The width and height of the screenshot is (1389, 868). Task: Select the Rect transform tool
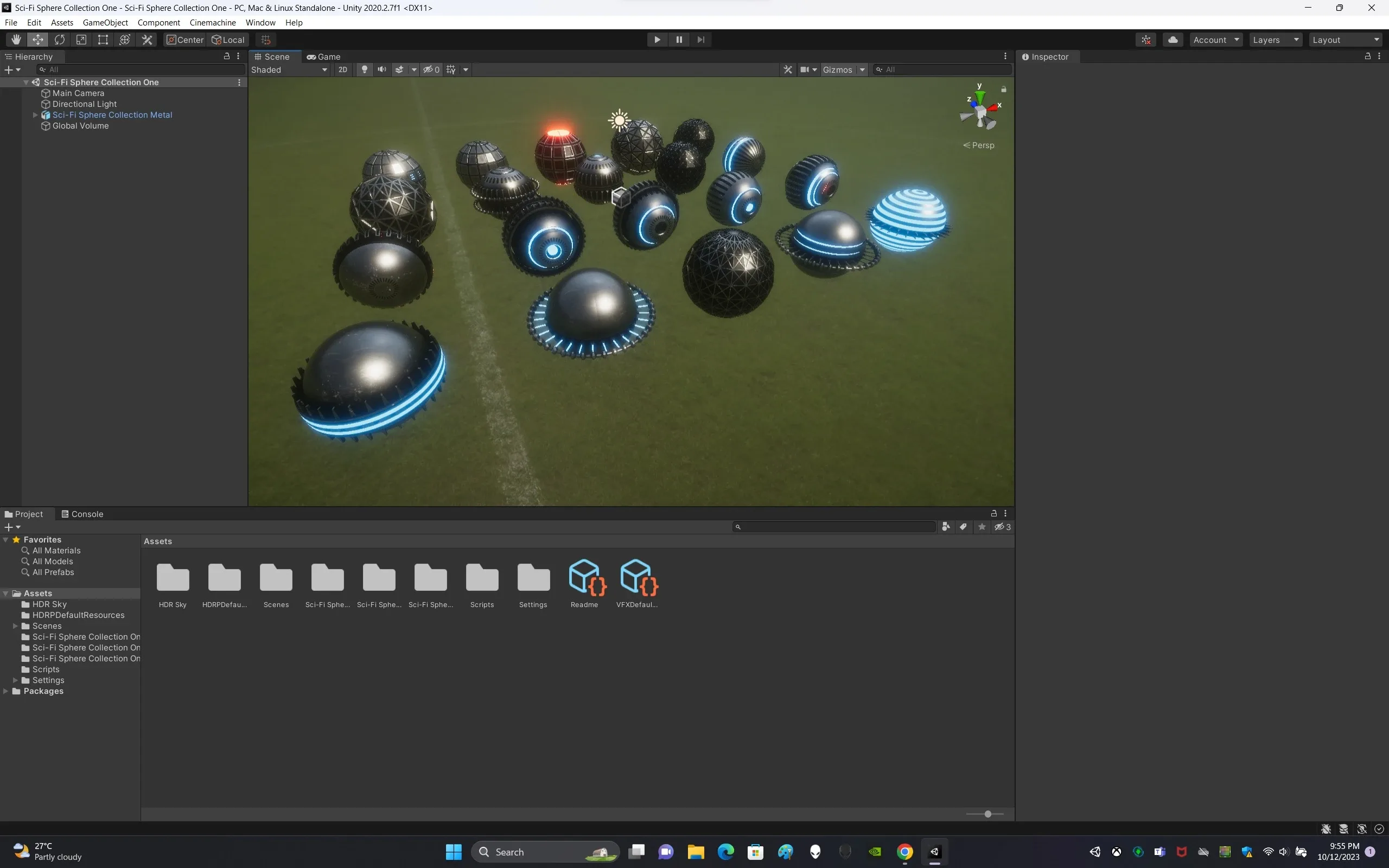(103, 40)
